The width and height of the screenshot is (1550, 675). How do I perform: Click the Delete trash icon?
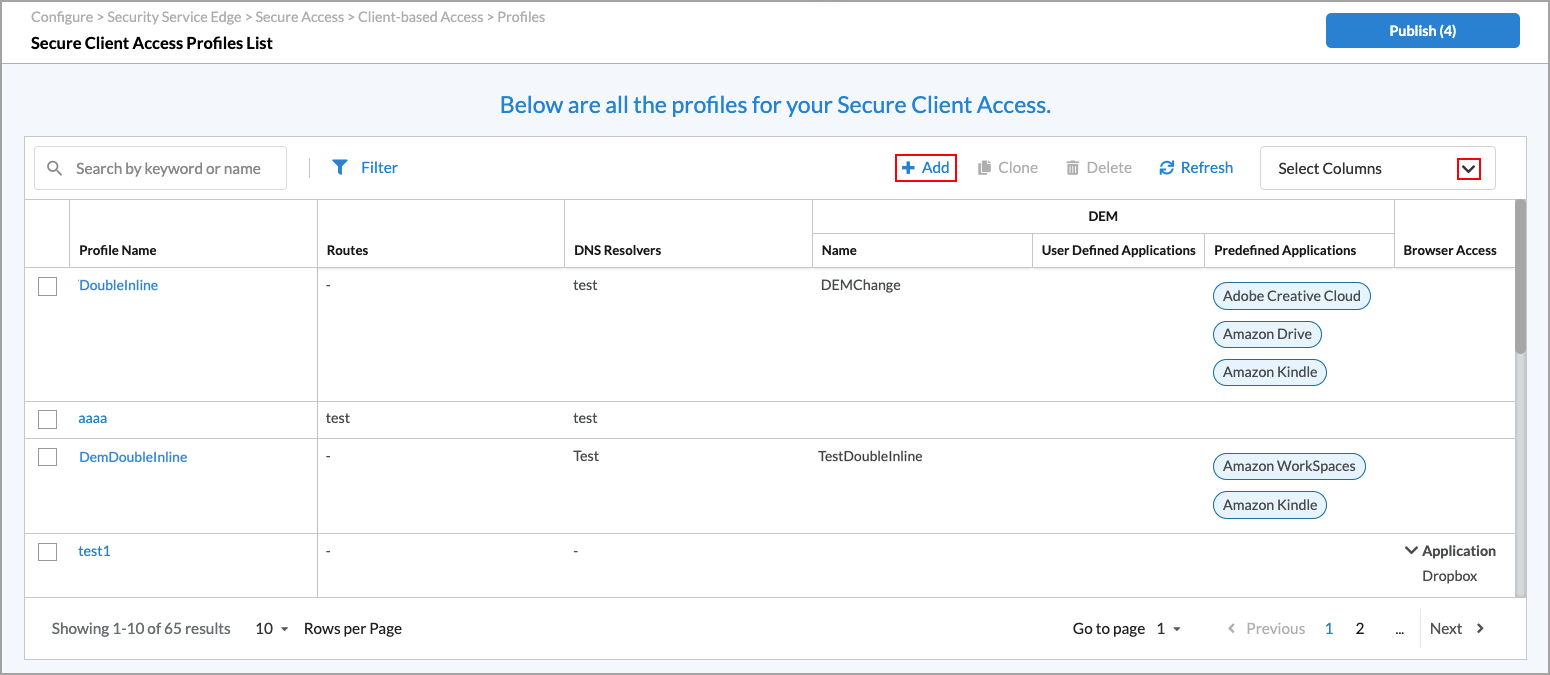pos(1073,168)
